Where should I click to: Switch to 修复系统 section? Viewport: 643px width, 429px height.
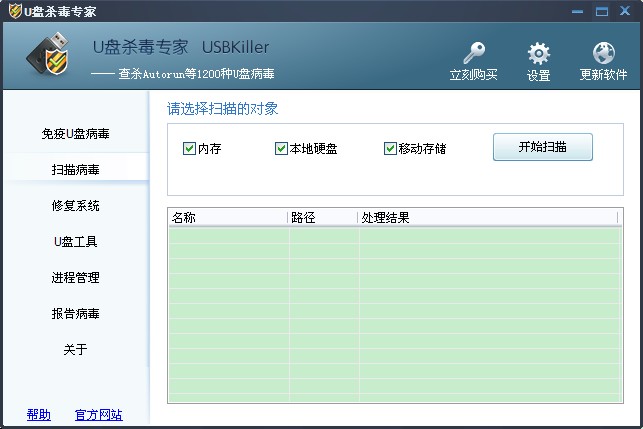click(x=76, y=206)
